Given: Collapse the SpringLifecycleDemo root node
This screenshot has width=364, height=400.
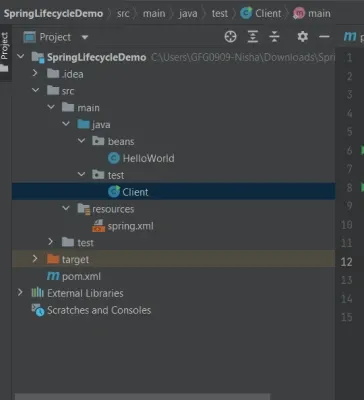Looking at the screenshot, I should [x=21, y=56].
